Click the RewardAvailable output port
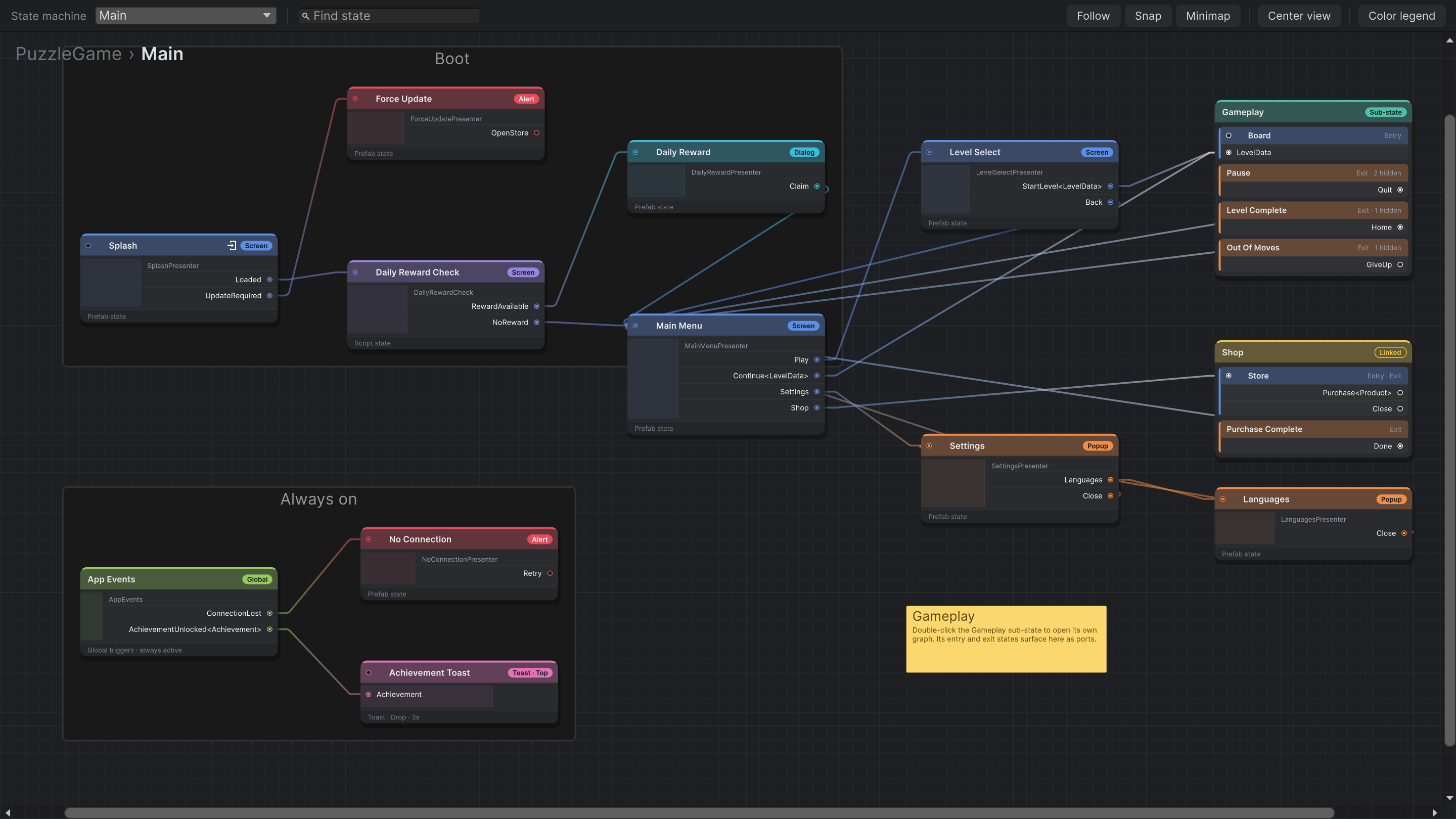 coord(536,306)
